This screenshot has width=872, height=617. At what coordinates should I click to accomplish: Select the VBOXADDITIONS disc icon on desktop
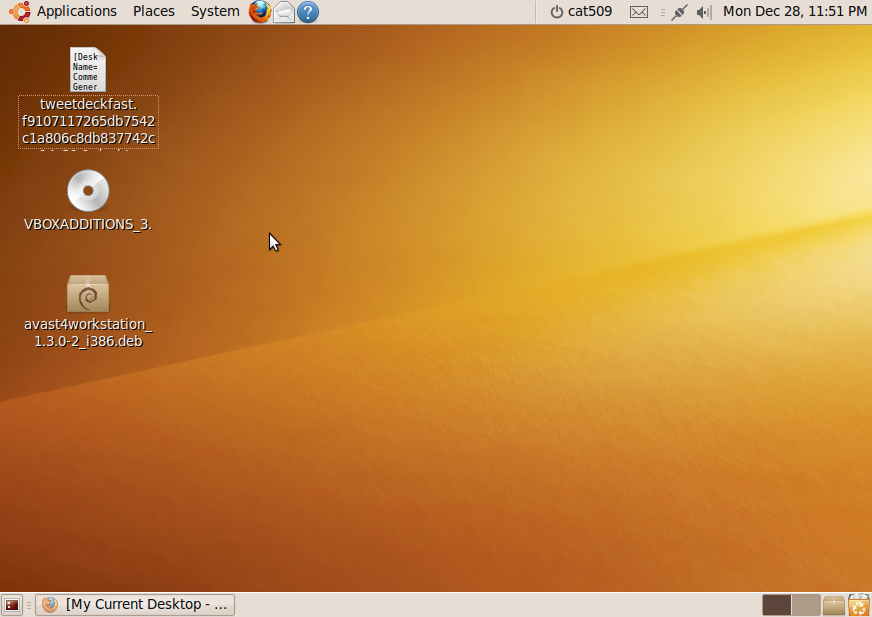click(x=88, y=191)
